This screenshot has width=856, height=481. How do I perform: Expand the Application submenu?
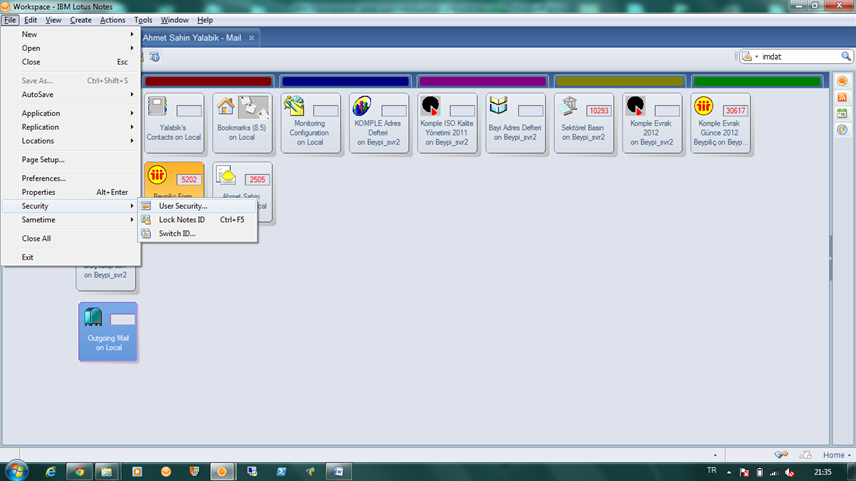pos(71,113)
